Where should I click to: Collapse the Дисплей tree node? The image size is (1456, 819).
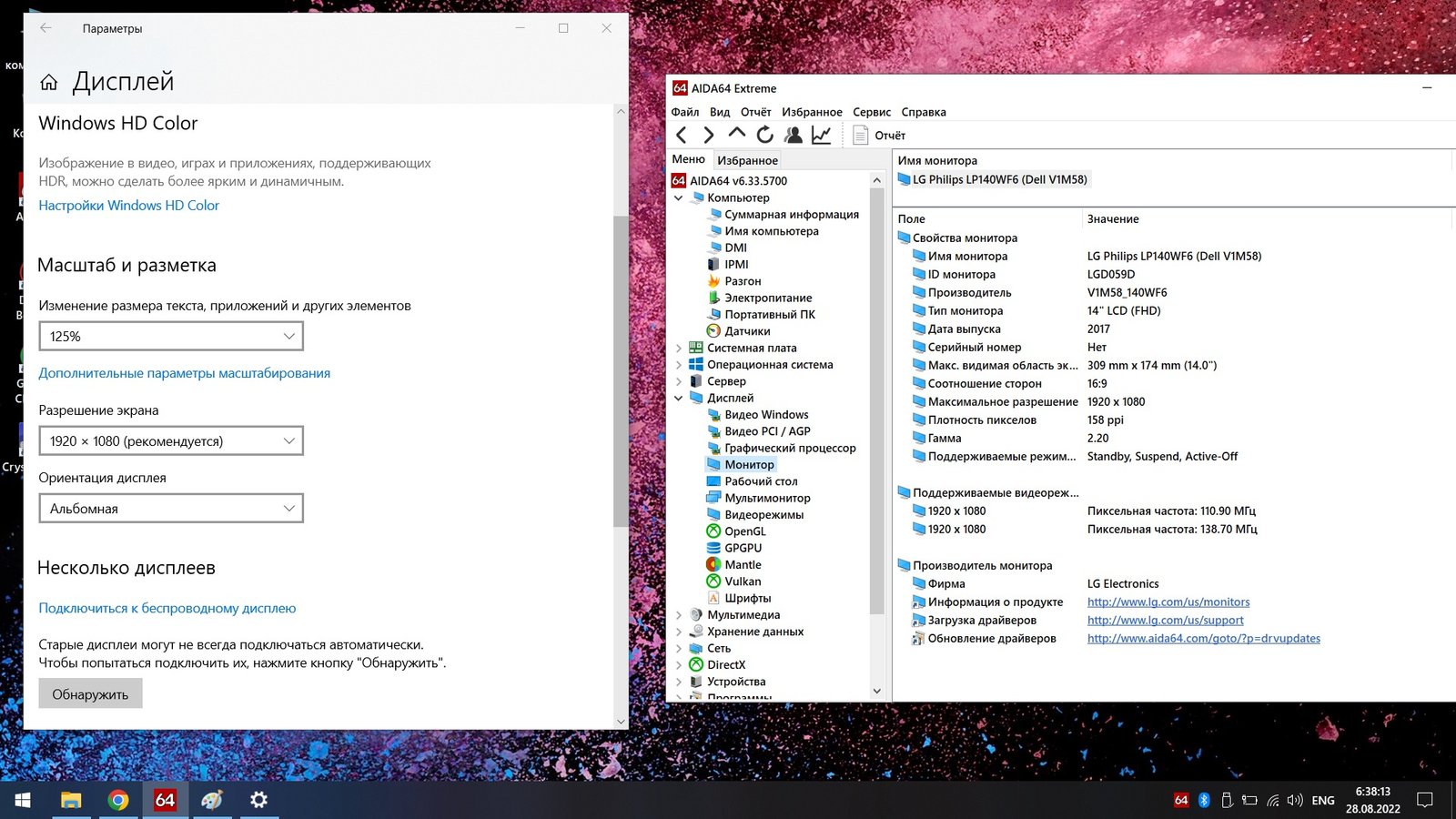coord(679,399)
